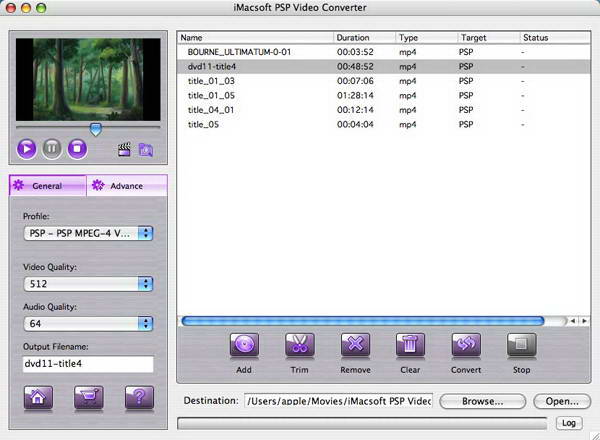
Task: Sort by the Name column header
Action: (x=255, y=37)
